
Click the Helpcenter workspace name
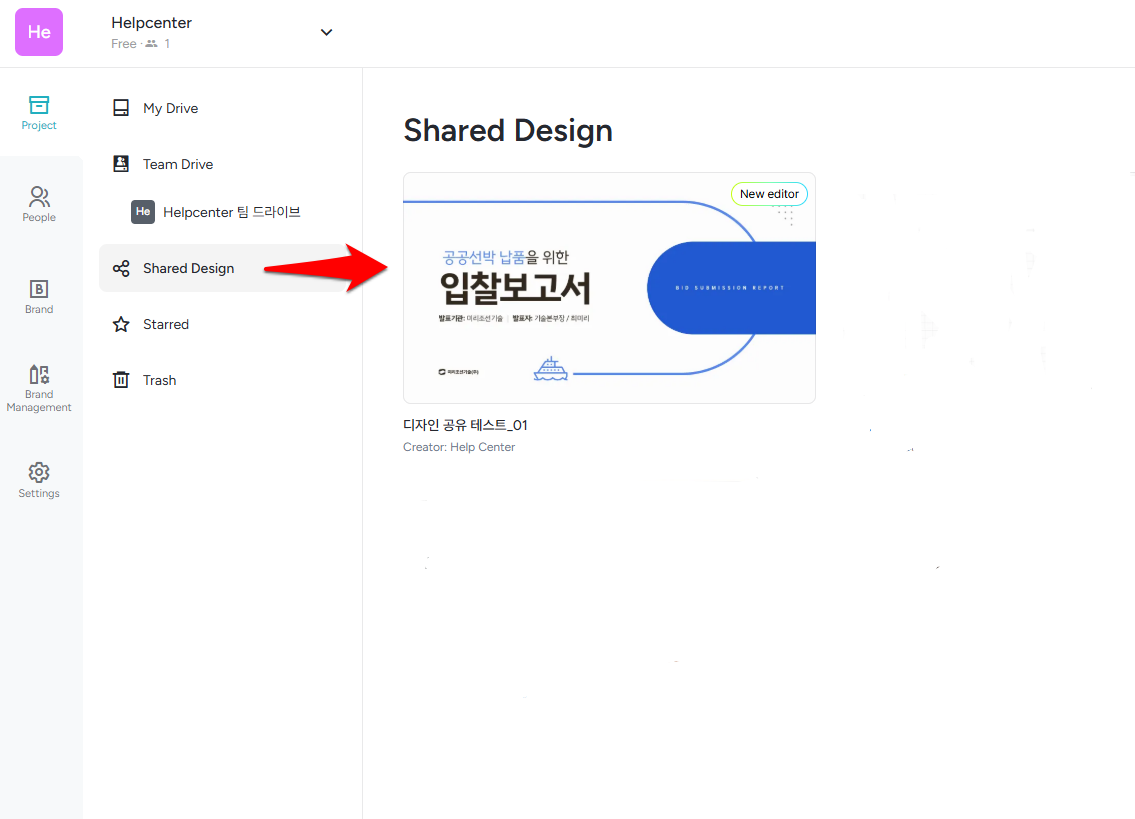[x=152, y=23]
